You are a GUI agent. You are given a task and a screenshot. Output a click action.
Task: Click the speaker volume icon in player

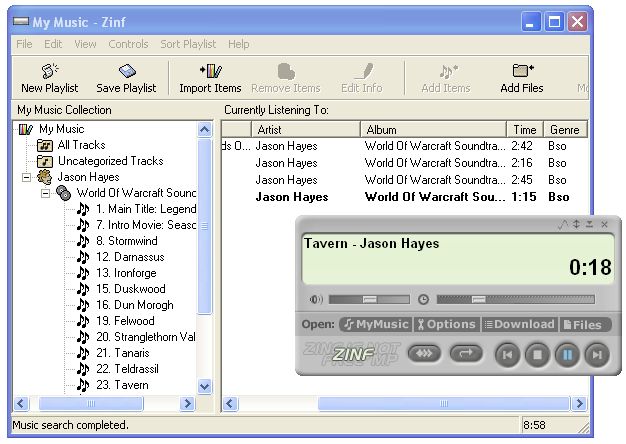click(x=316, y=299)
